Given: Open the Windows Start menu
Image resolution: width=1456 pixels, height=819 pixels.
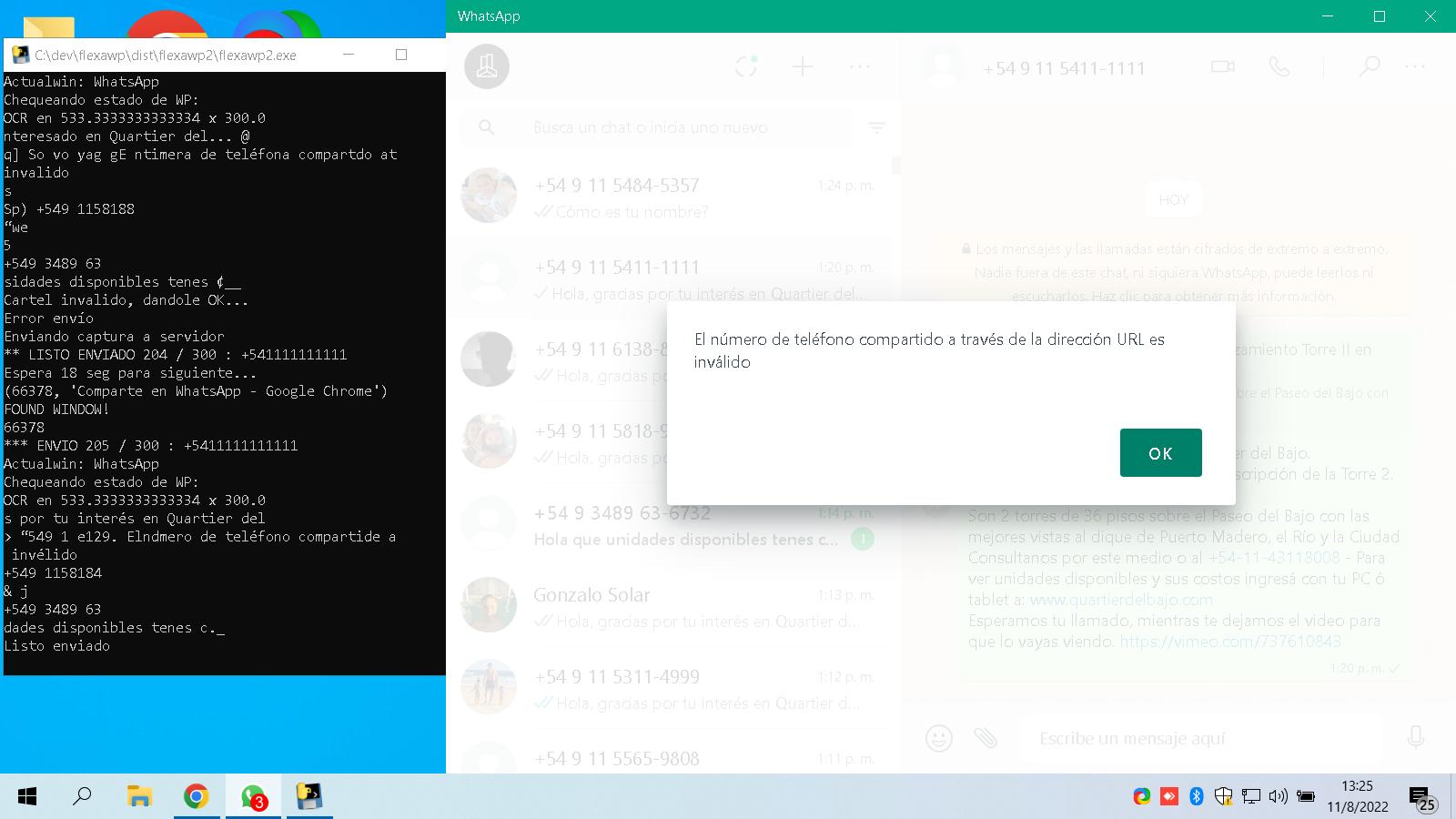Looking at the screenshot, I should click(27, 797).
